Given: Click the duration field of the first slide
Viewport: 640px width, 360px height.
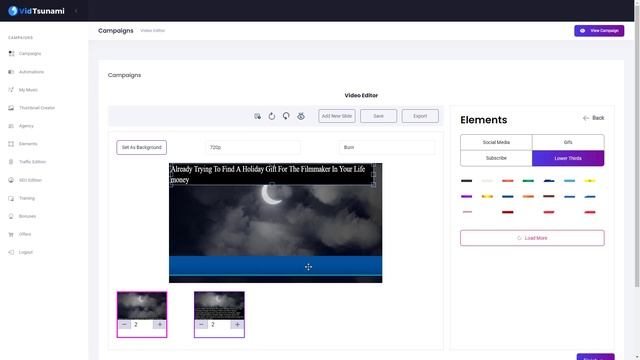Looking at the screenshot, I should (142, 324).
